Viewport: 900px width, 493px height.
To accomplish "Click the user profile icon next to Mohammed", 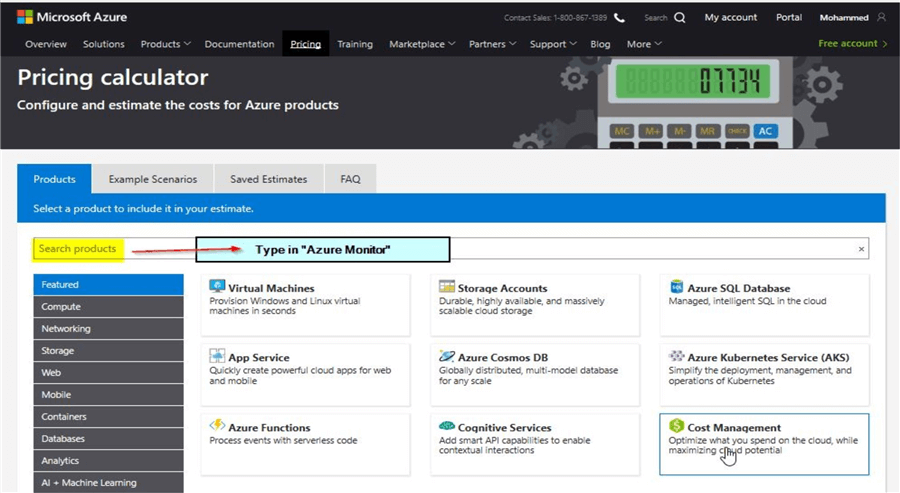I will click(x=881, y=17).
